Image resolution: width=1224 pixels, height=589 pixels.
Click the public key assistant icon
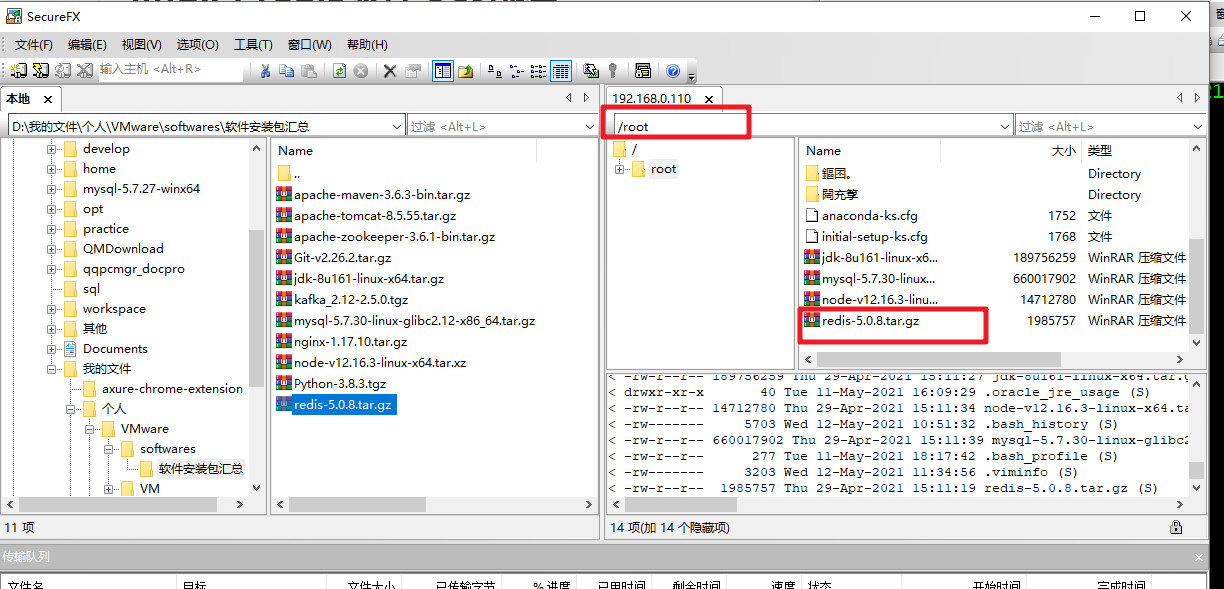[613, 71]
